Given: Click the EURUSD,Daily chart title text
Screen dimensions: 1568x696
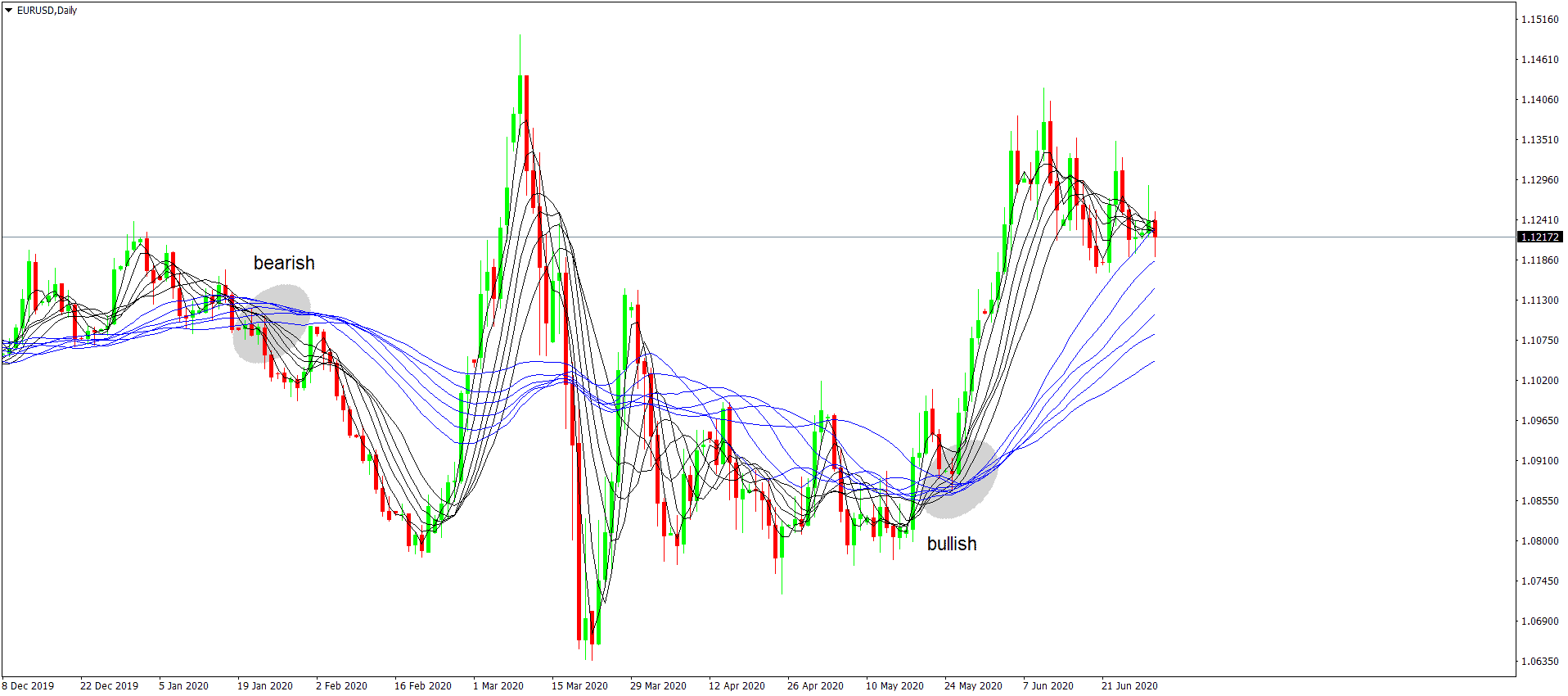Looking at the screenshot, I should (x=47, y=11).
